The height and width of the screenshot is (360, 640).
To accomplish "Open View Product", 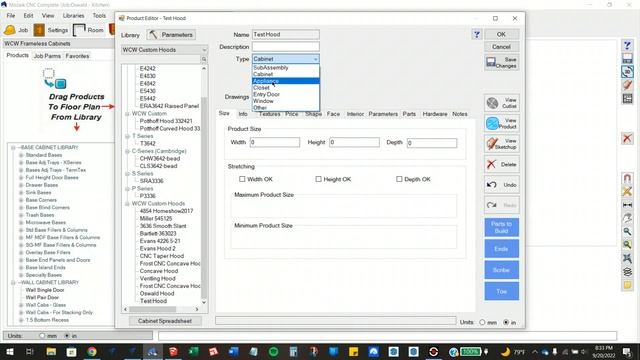I will [501, 123].
